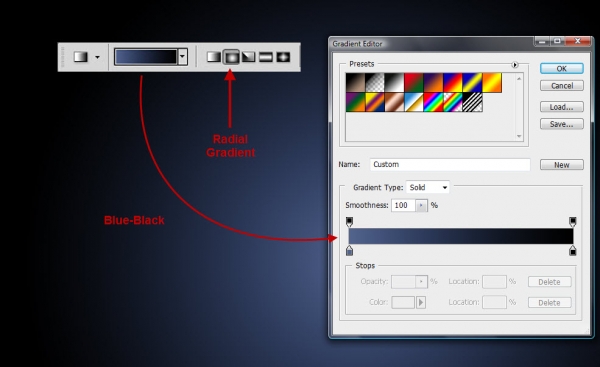The width and height of the screenshot is (600, 367).
Task: Click the Load... button
Action: pos(561,107)
